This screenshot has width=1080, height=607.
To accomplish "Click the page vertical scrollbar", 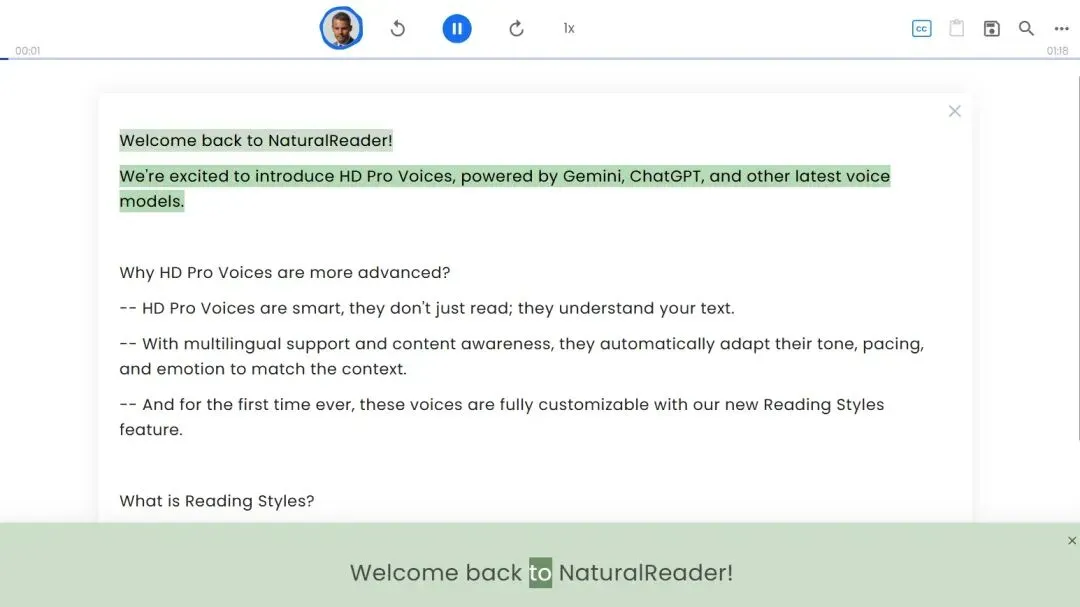I will tap(1077, 258).
